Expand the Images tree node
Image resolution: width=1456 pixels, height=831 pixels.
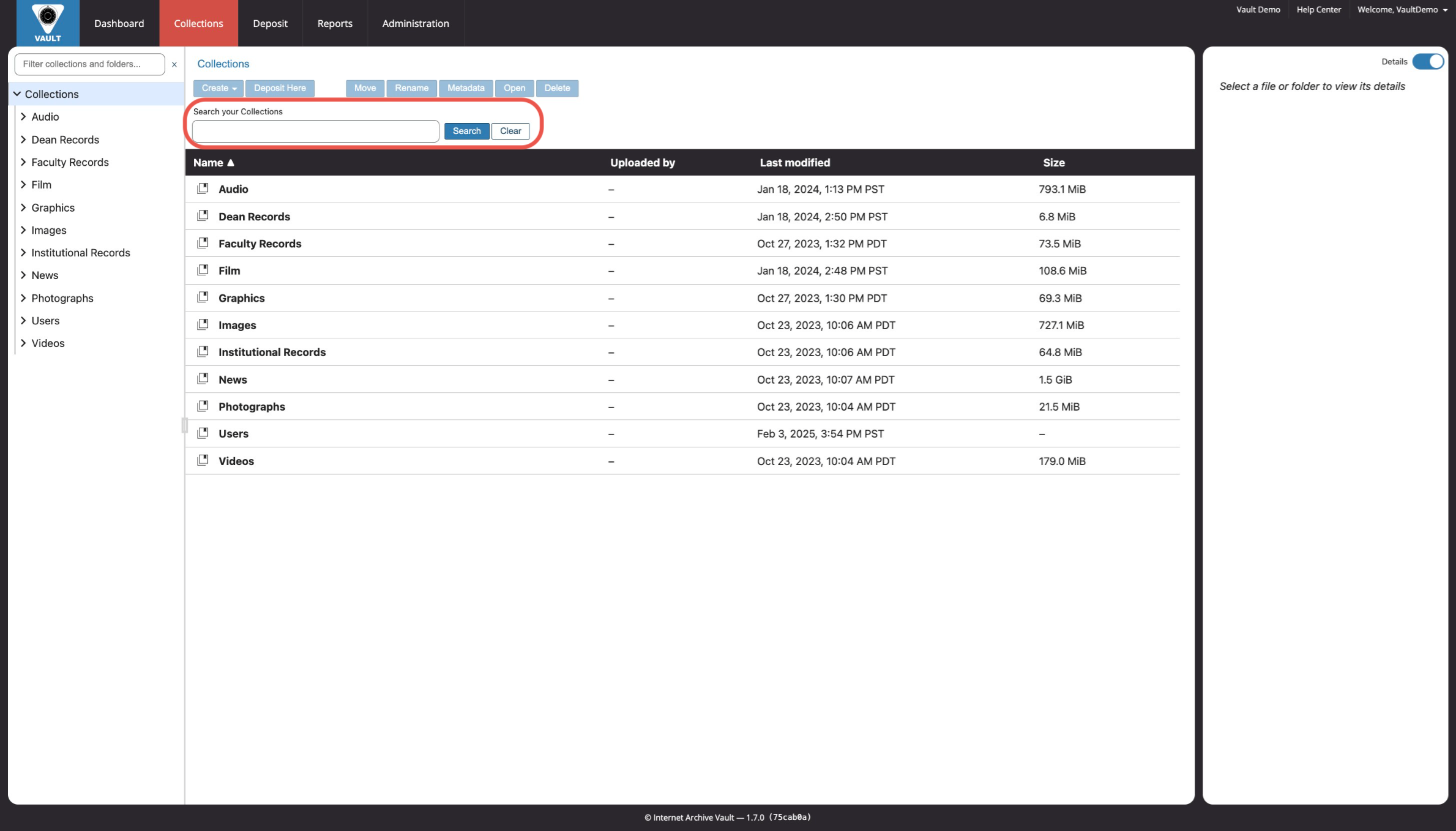[23, 230]
